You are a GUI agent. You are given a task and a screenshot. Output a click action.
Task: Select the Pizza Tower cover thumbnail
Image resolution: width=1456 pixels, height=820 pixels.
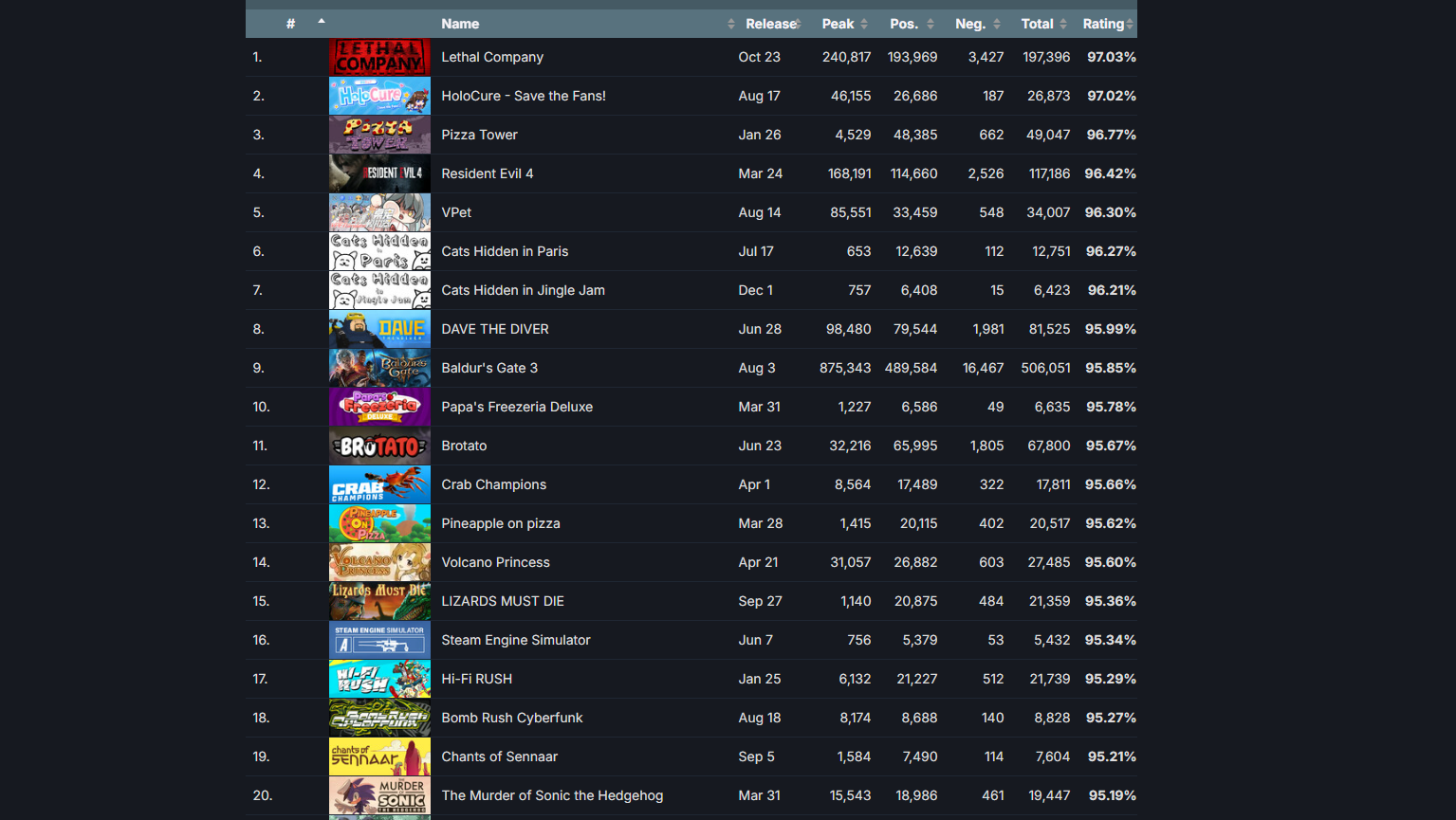click(379, 135)
